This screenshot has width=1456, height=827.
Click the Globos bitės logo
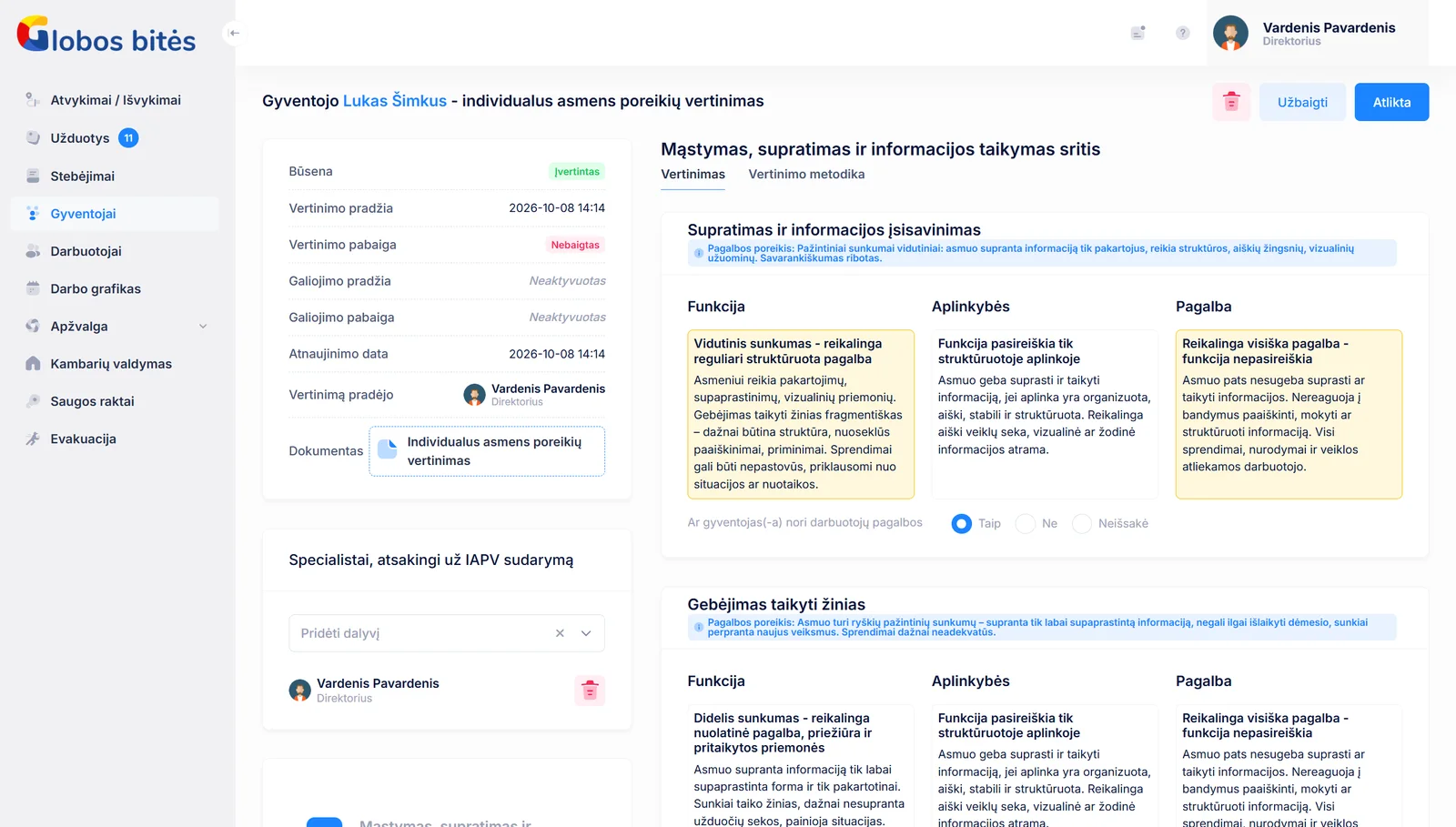[x=106, y=35]
